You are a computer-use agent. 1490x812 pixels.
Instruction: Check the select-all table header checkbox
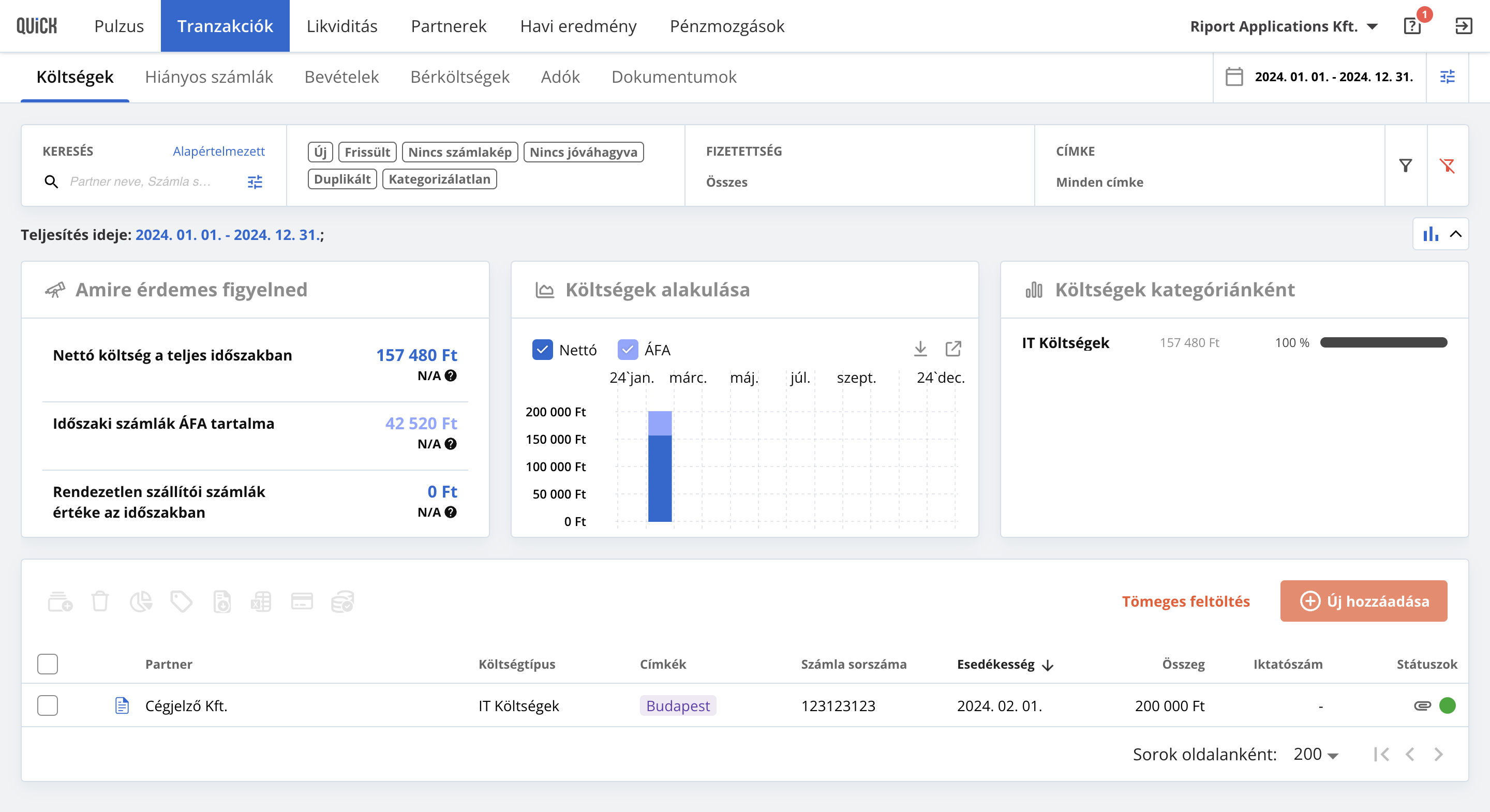[x=48, y=664]
